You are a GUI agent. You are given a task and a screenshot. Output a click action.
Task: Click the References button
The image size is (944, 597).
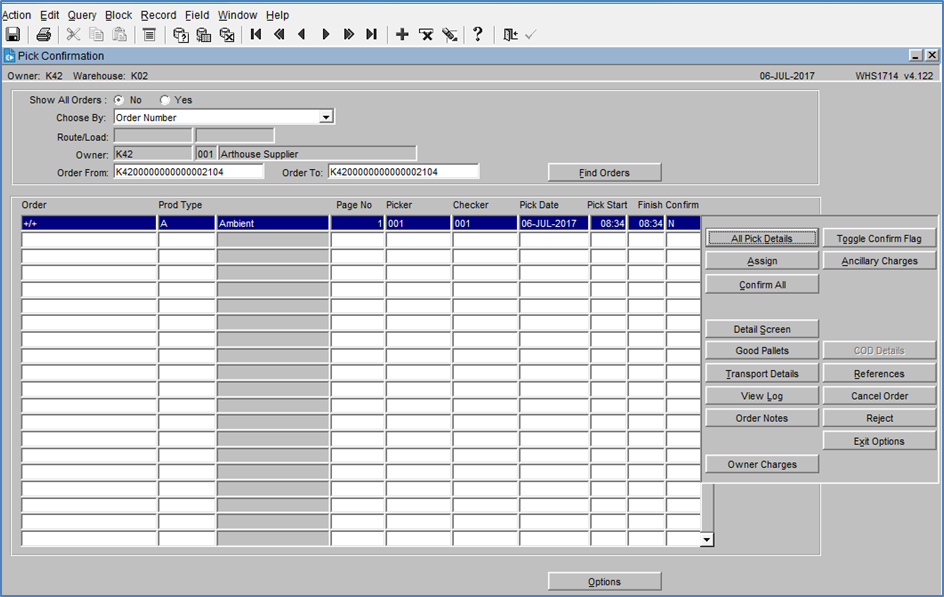click(879, 374)
